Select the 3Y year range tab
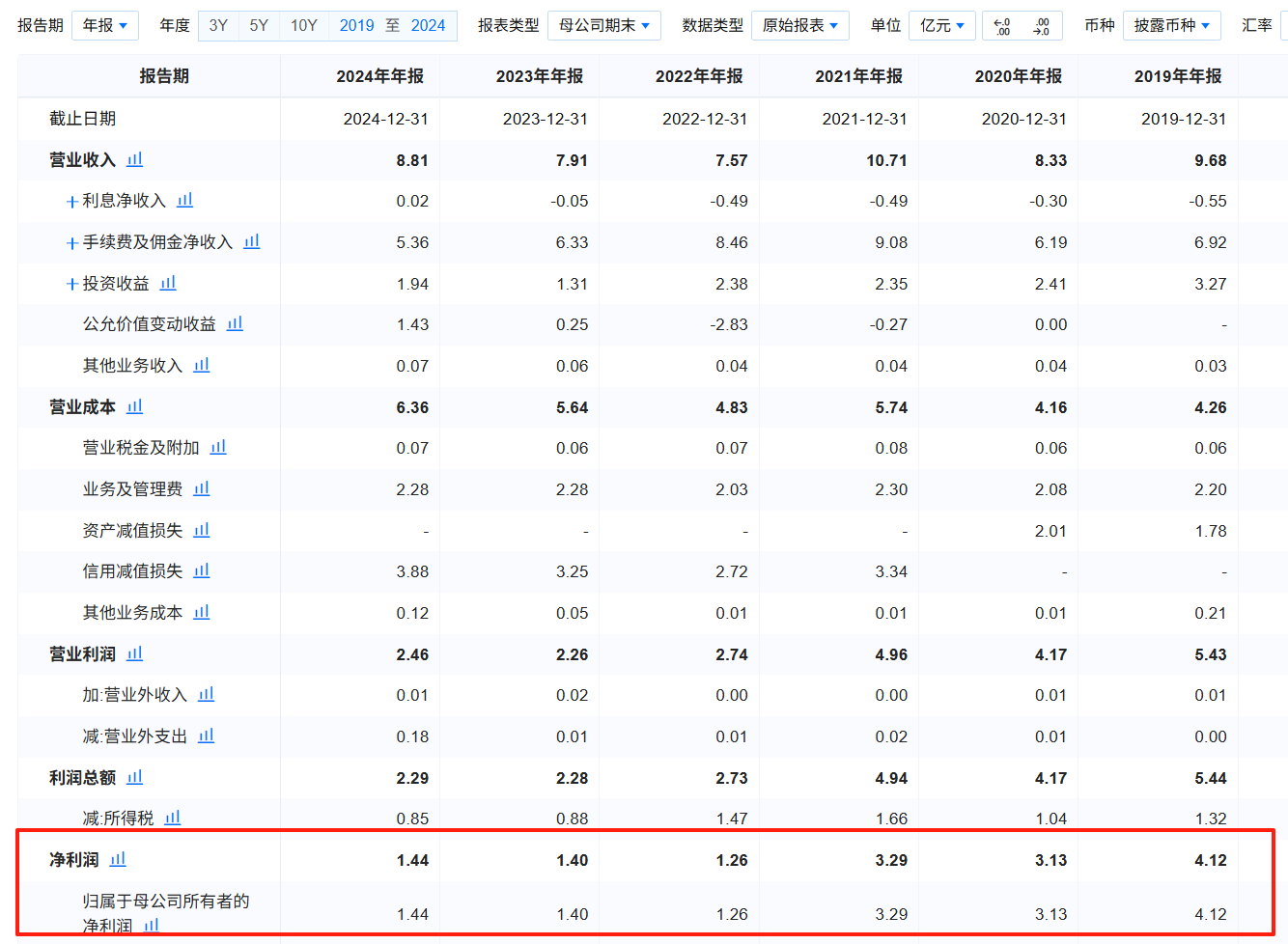 218,25
